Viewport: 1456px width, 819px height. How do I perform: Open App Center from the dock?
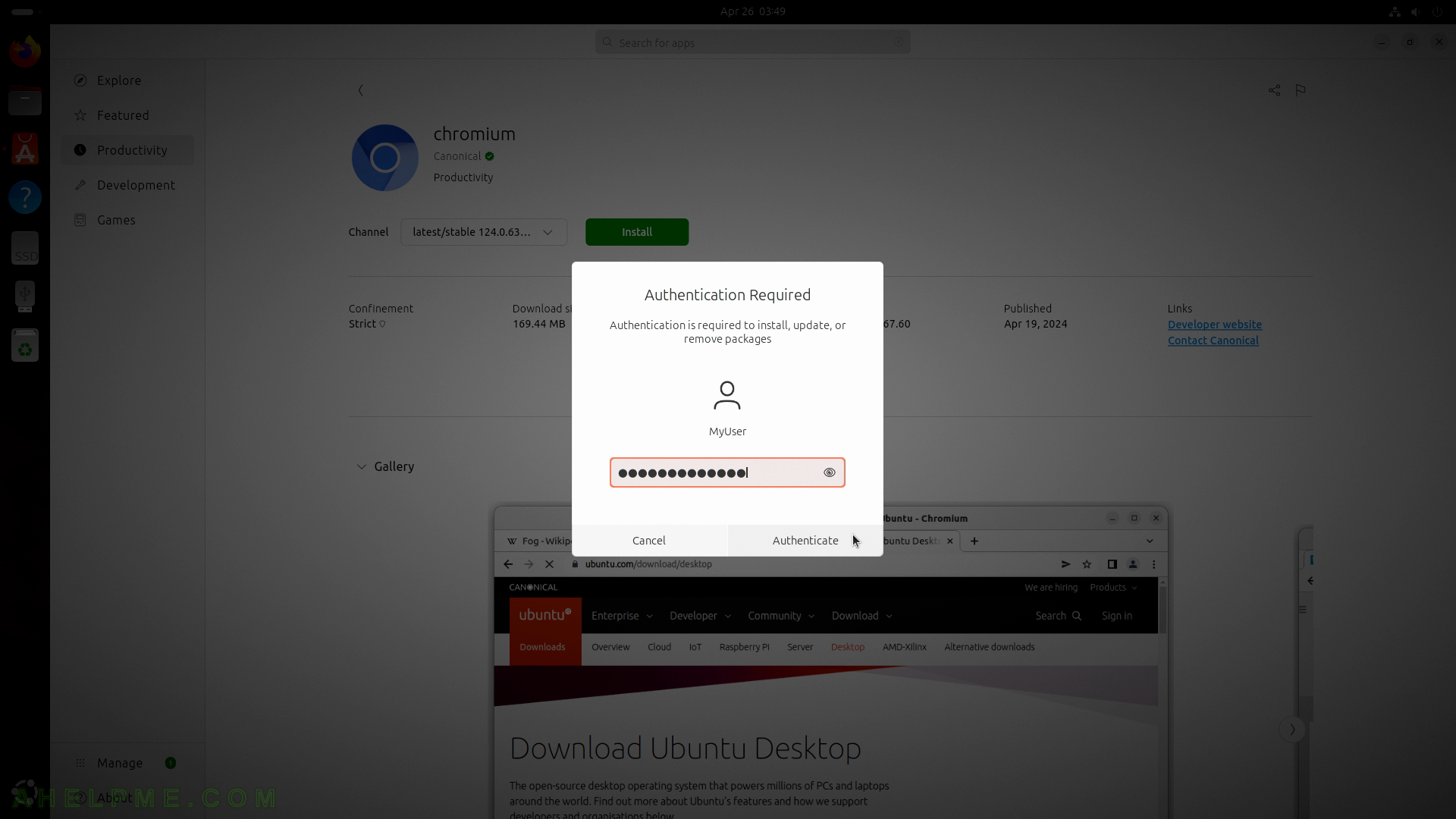pyautogui.click(x=25, y=149)
